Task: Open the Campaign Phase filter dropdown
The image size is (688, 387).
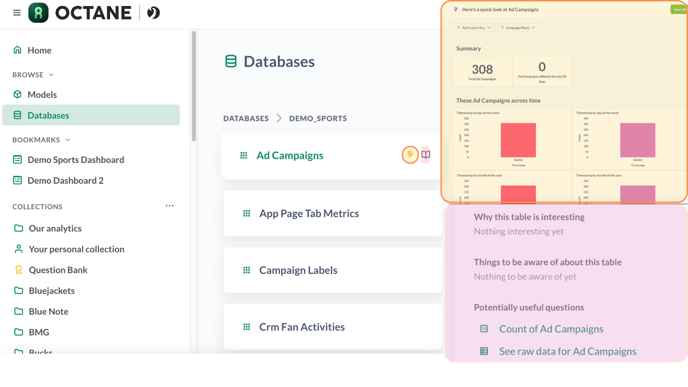Action: [518, 28]
